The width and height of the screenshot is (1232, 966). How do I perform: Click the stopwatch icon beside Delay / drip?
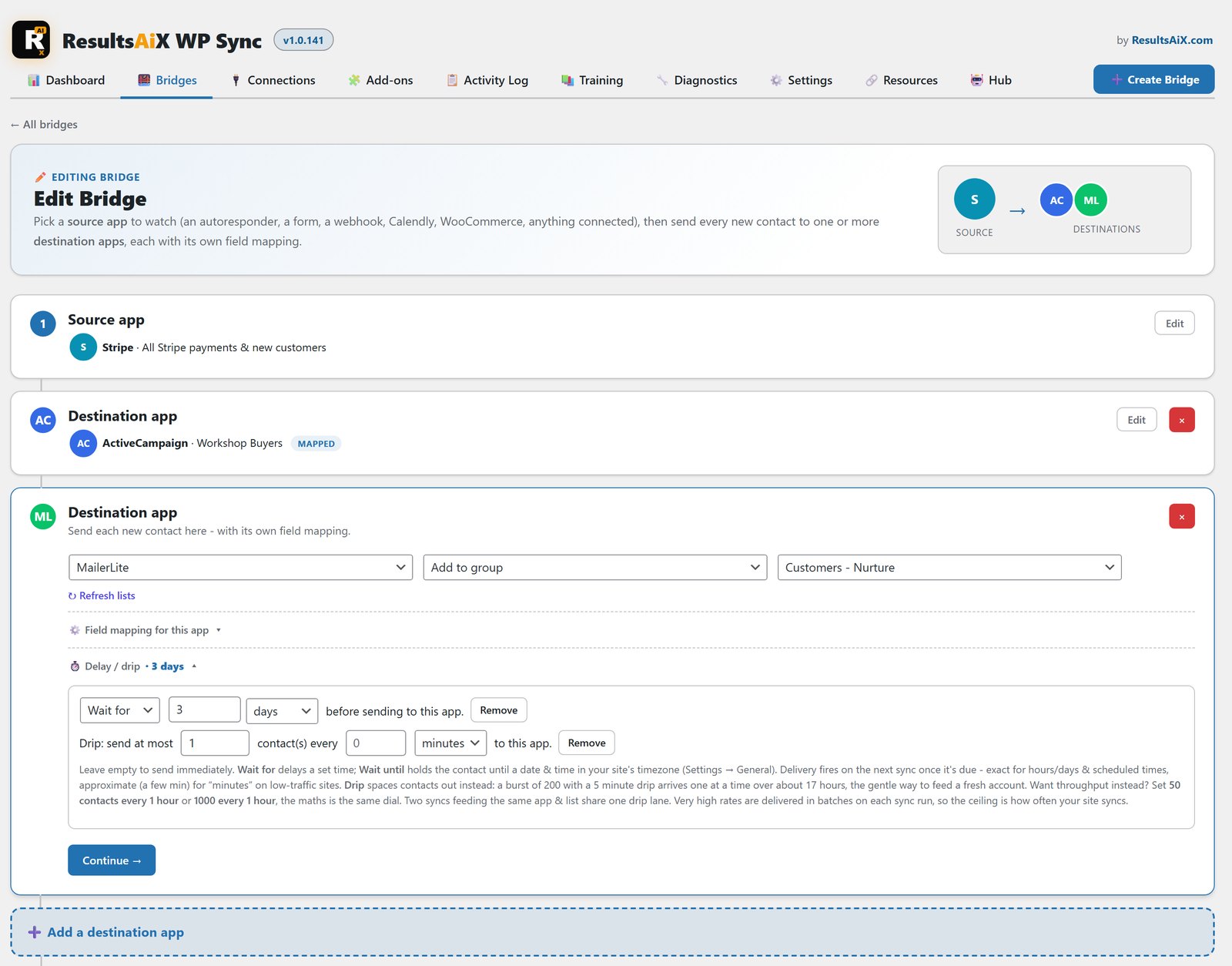click(x=75, y=666)
